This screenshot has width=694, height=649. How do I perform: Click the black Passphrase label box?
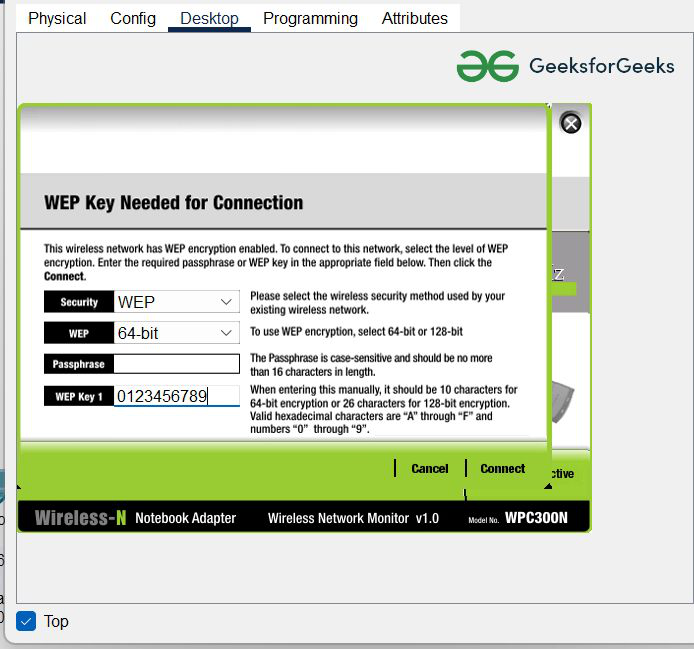[x=79, y=364]
